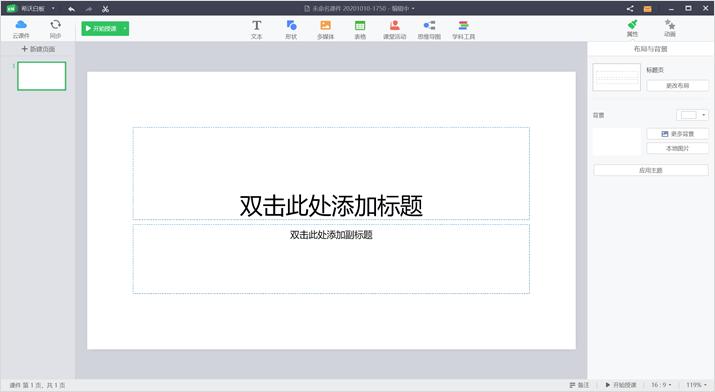Open the 希沃白板 app menu dropdown
Image resolution: width=715 pixels, height=392 pixels.
tap(53, 8)
